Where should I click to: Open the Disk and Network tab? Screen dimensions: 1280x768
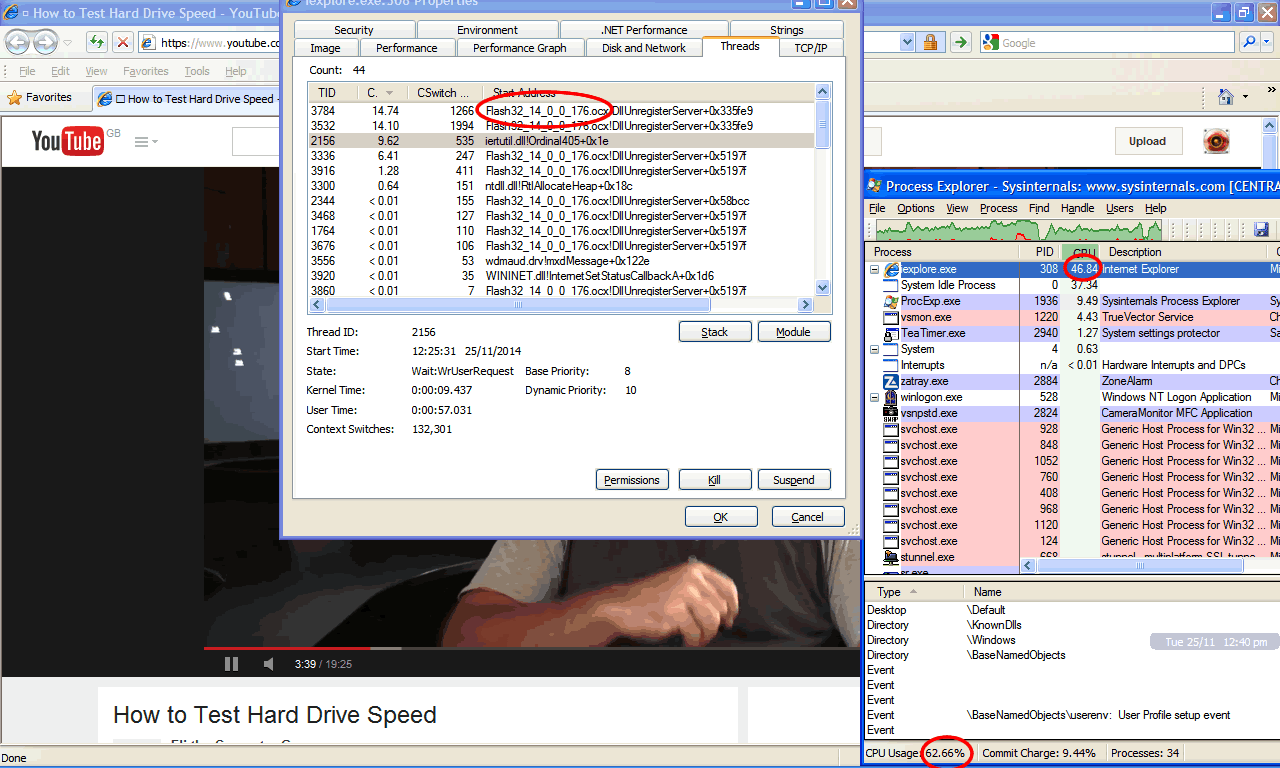point(643,48)
